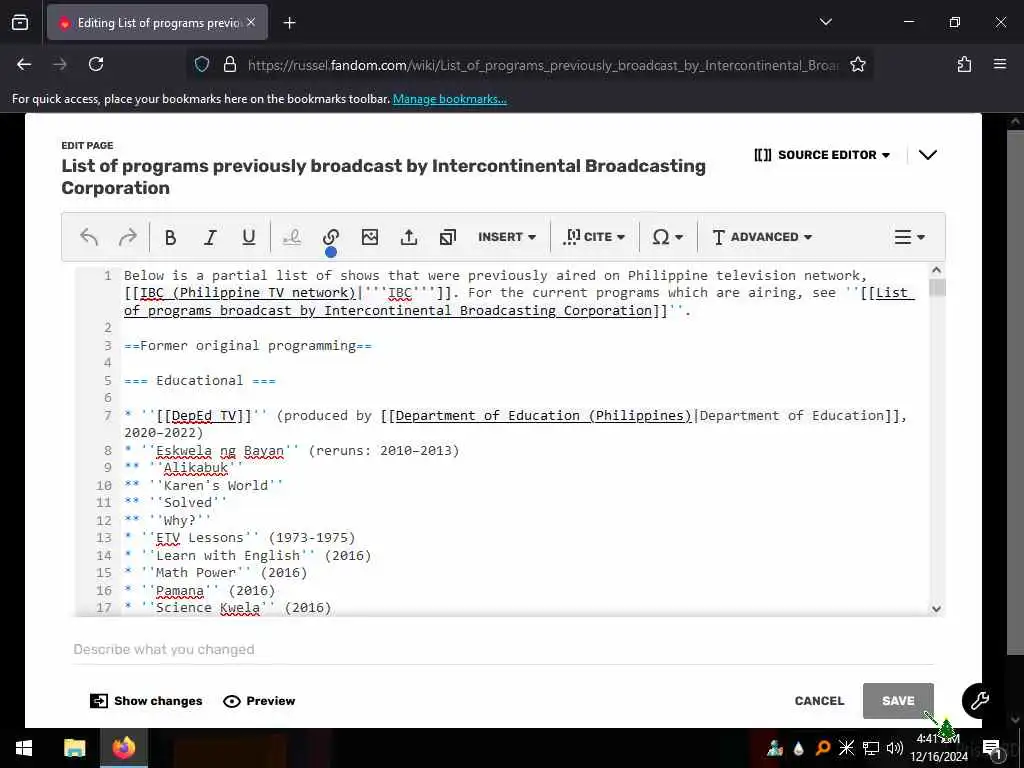The image size is (1024, 768).
Task: Open network icon in system tray
Action: (x=871, y=748)
